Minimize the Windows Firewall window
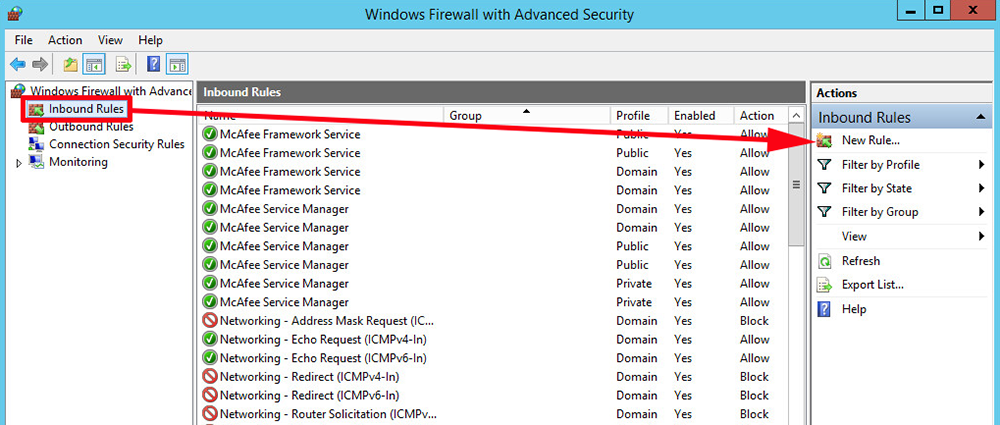1000x425 pixels. pyautogui.click(x=913, y=11)
